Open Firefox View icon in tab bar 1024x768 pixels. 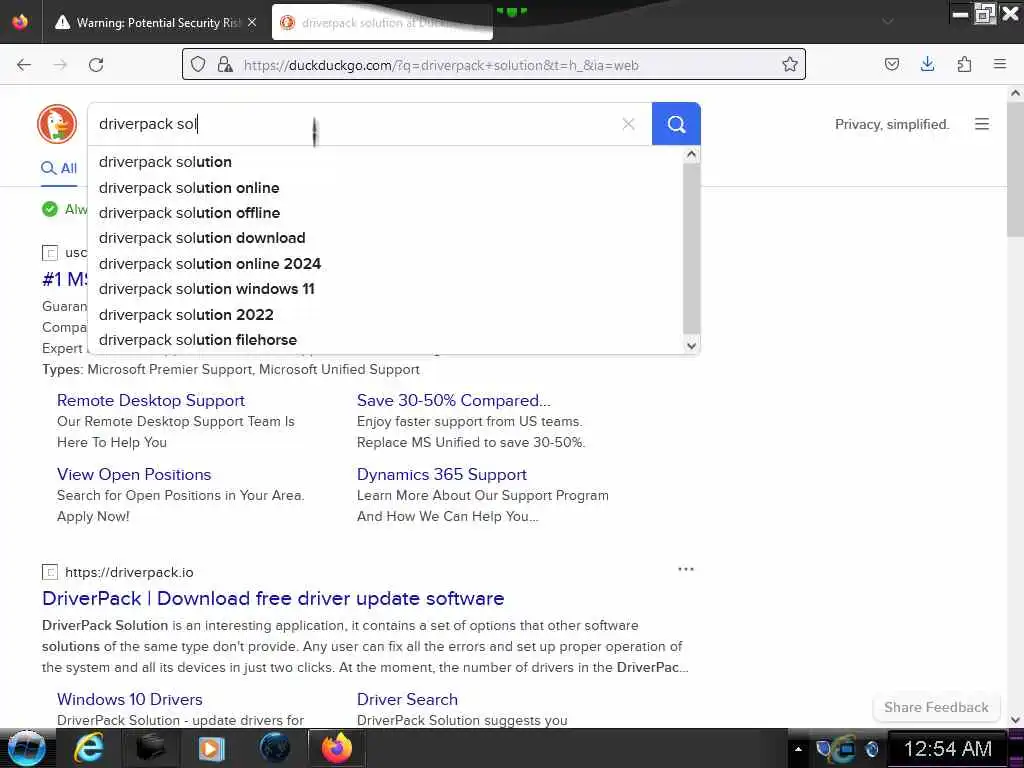pos(20,22)
